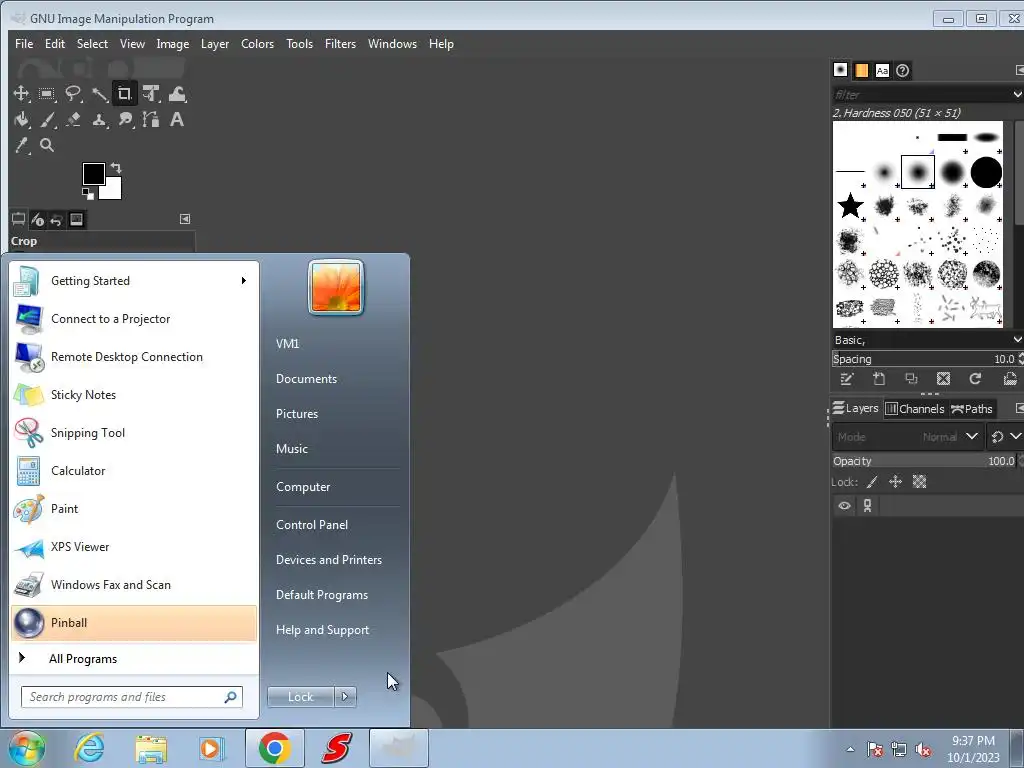Open the tool options tab configuration menu
The width and height of the screenshot is (1024, 768).
(185, 219)
